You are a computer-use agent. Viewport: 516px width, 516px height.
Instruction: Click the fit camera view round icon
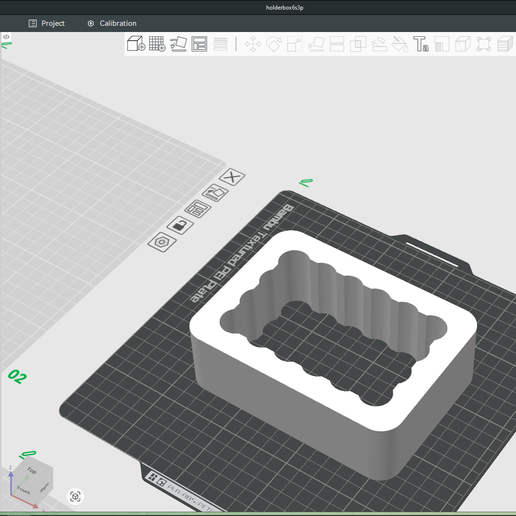pos(75,496)
